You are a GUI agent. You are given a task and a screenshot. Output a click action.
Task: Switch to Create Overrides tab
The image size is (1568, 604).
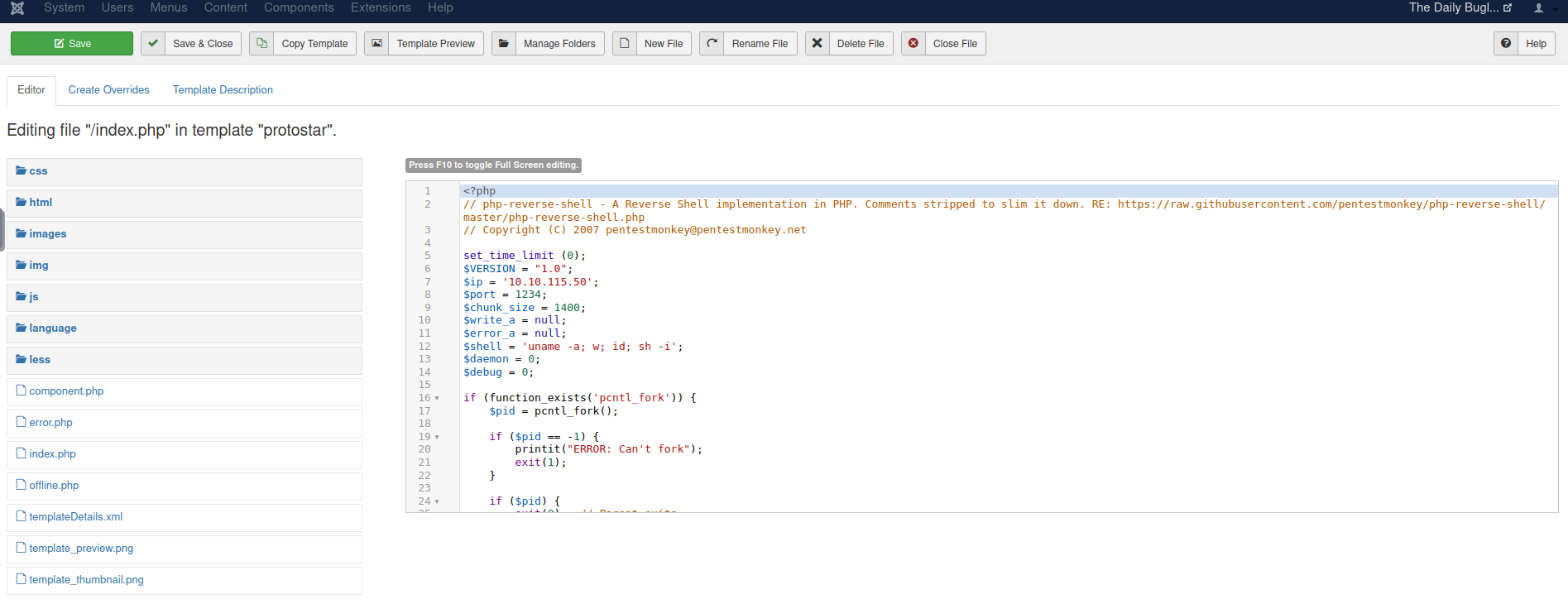point(109,90)
